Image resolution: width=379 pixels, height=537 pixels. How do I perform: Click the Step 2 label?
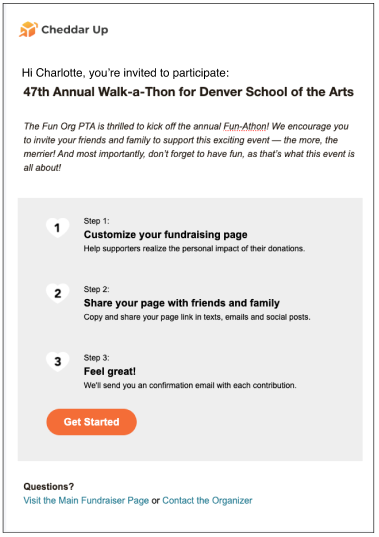pos(97,289)
